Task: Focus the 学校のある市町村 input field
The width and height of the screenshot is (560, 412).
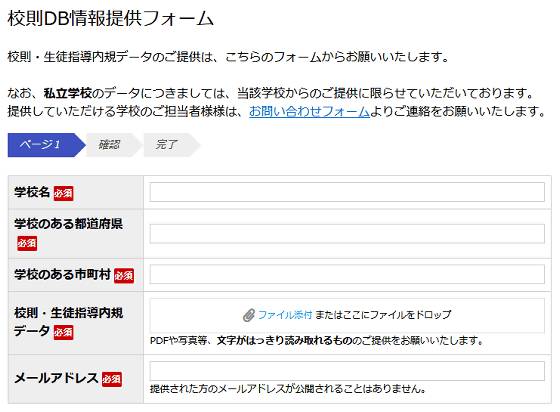Action: tap(347, 274)
